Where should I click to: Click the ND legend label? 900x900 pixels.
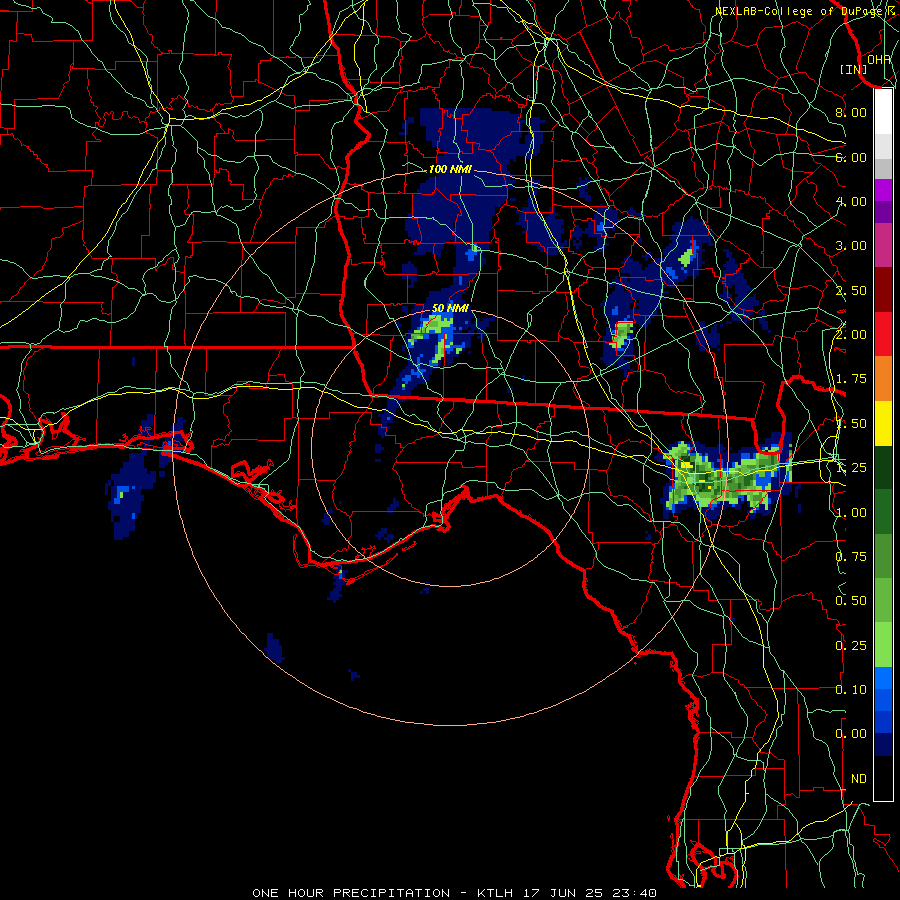(x=859, y=779)
